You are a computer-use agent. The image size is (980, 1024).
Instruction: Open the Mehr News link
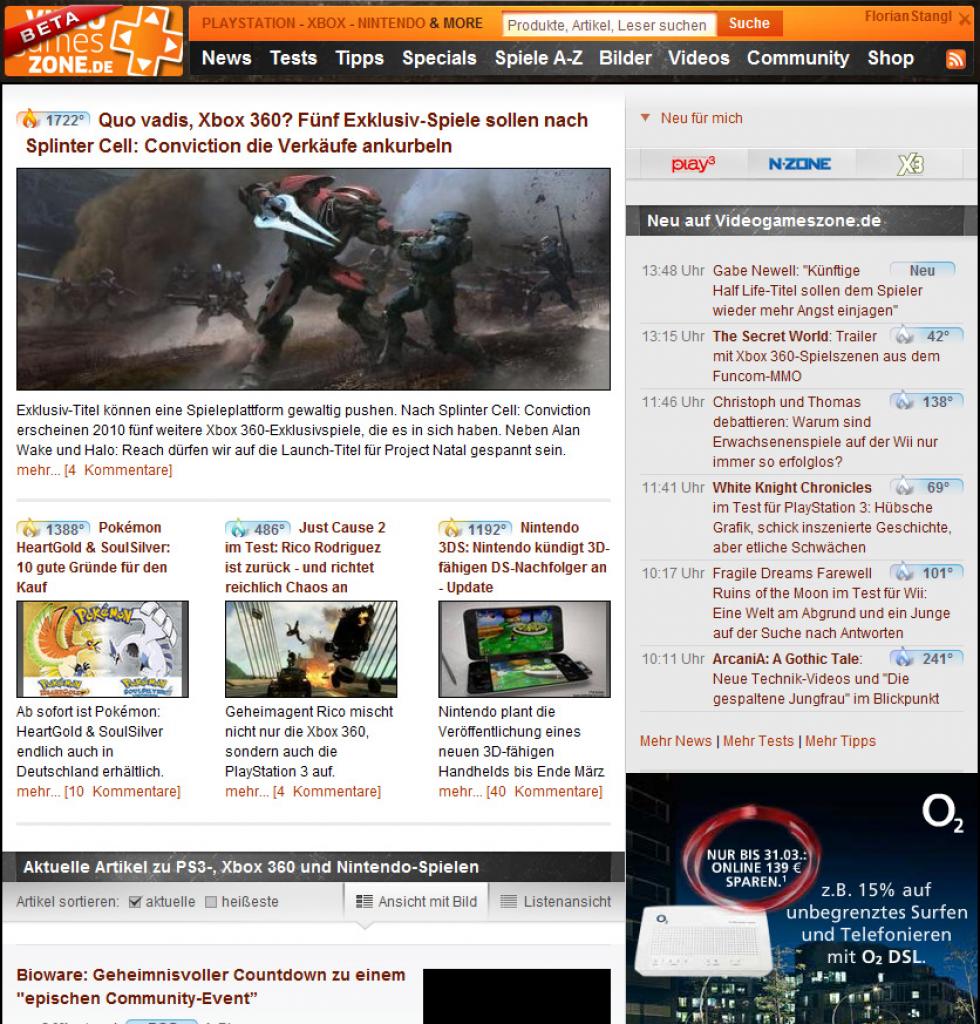pyautogui.click(x=676, y=741)
